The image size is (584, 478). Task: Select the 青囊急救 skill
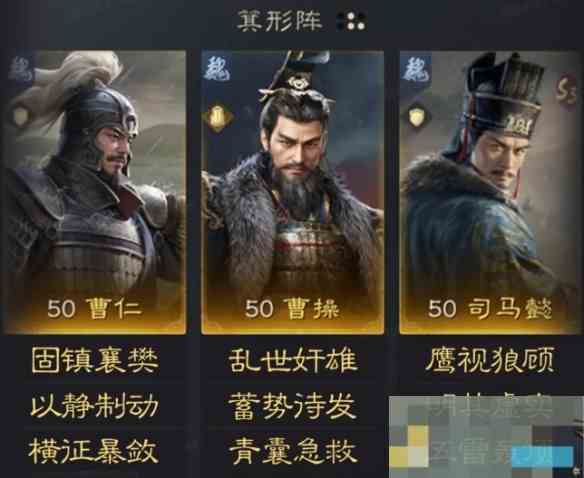point(293,452)
